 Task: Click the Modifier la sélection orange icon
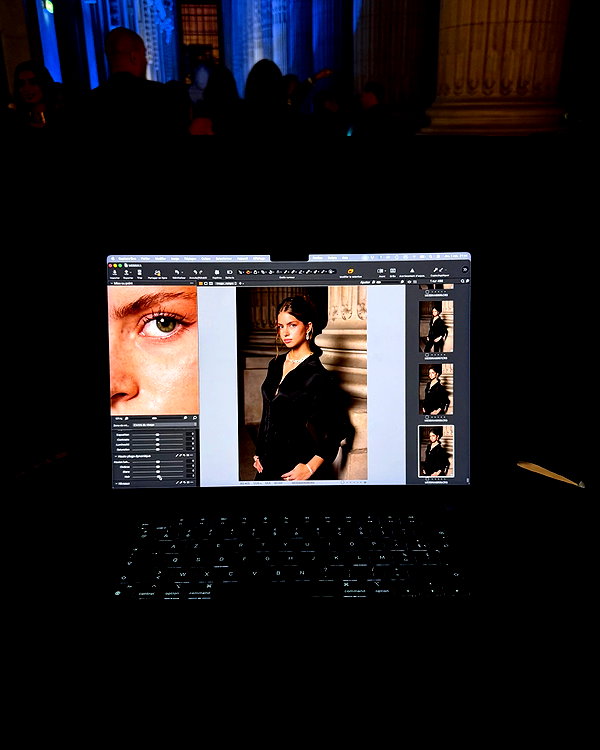click(x=350, y=271)
